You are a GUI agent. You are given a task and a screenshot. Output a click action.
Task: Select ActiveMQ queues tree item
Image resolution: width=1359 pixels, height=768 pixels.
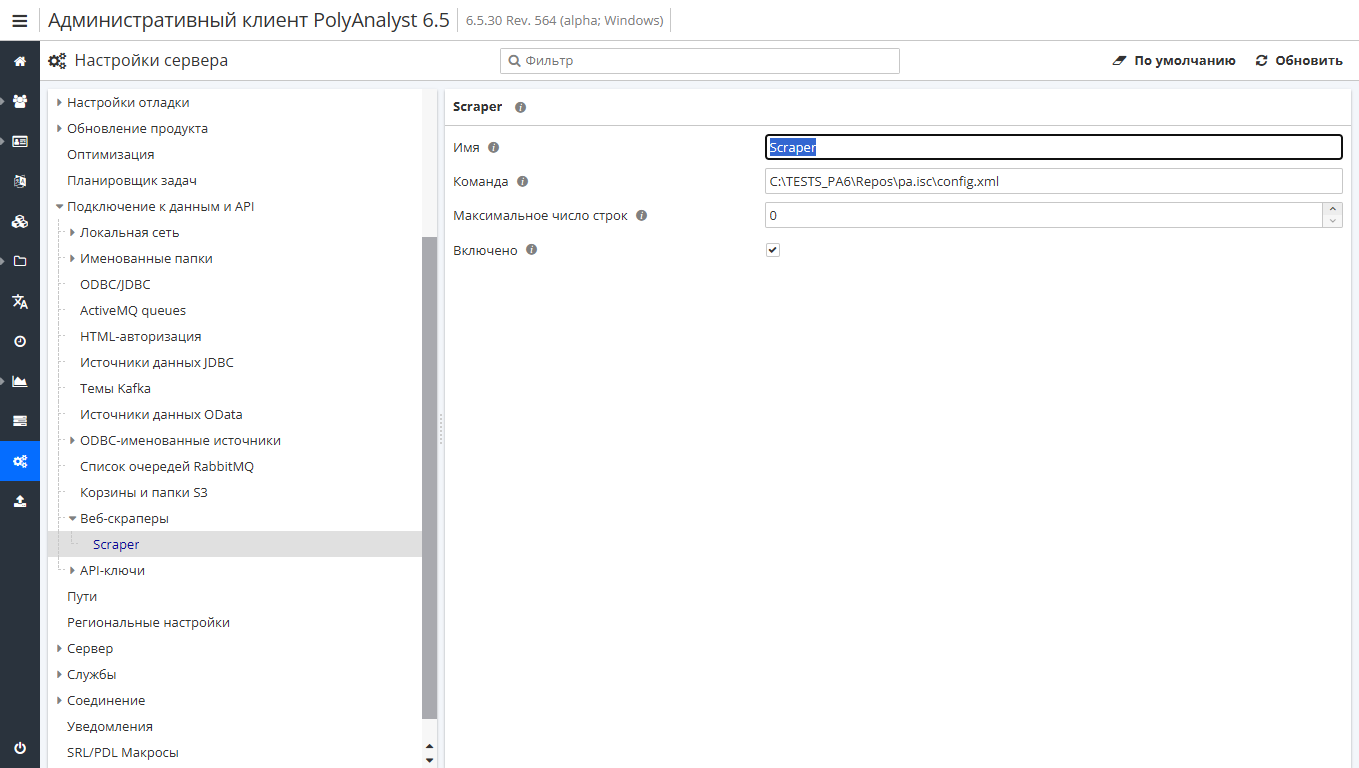pos(133,310)
